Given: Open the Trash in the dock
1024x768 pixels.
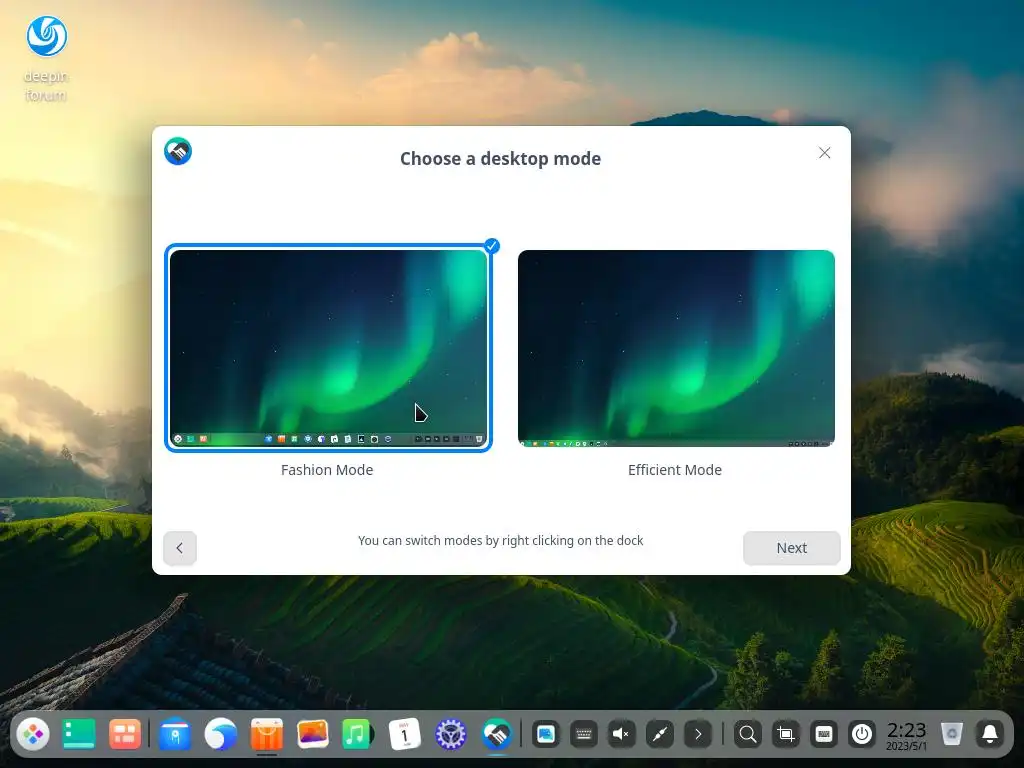Looking at the screenshot, I should tap(952, 734).
